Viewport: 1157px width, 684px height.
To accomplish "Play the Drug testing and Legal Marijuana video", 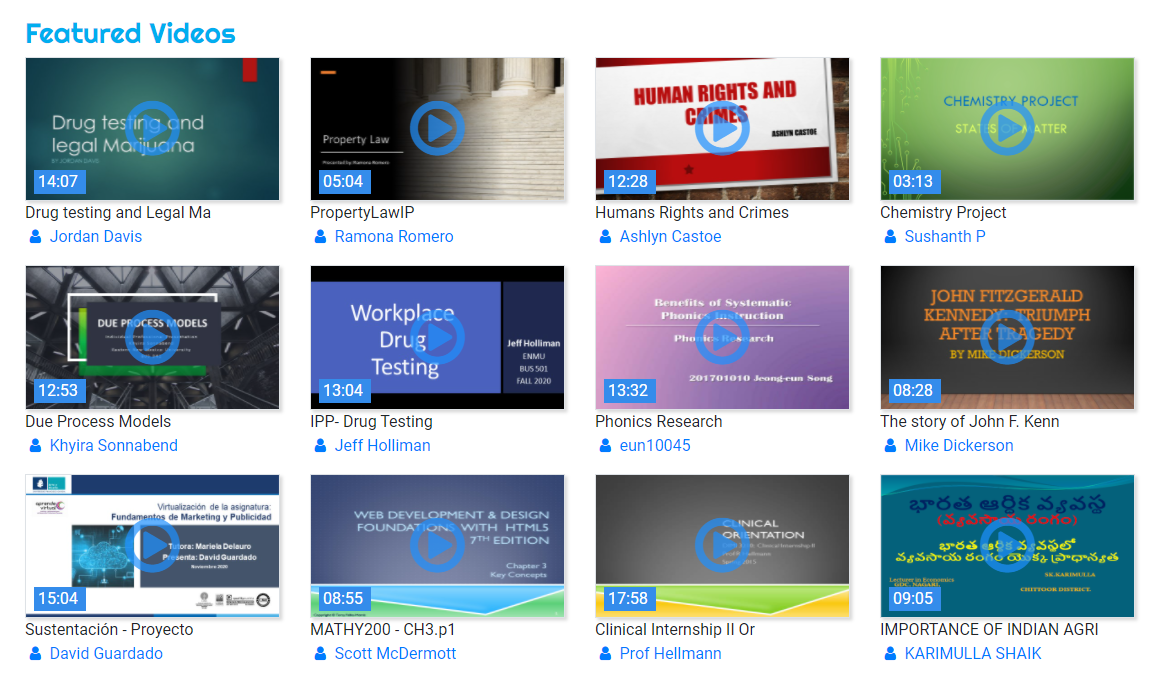I will coord(152,128).
